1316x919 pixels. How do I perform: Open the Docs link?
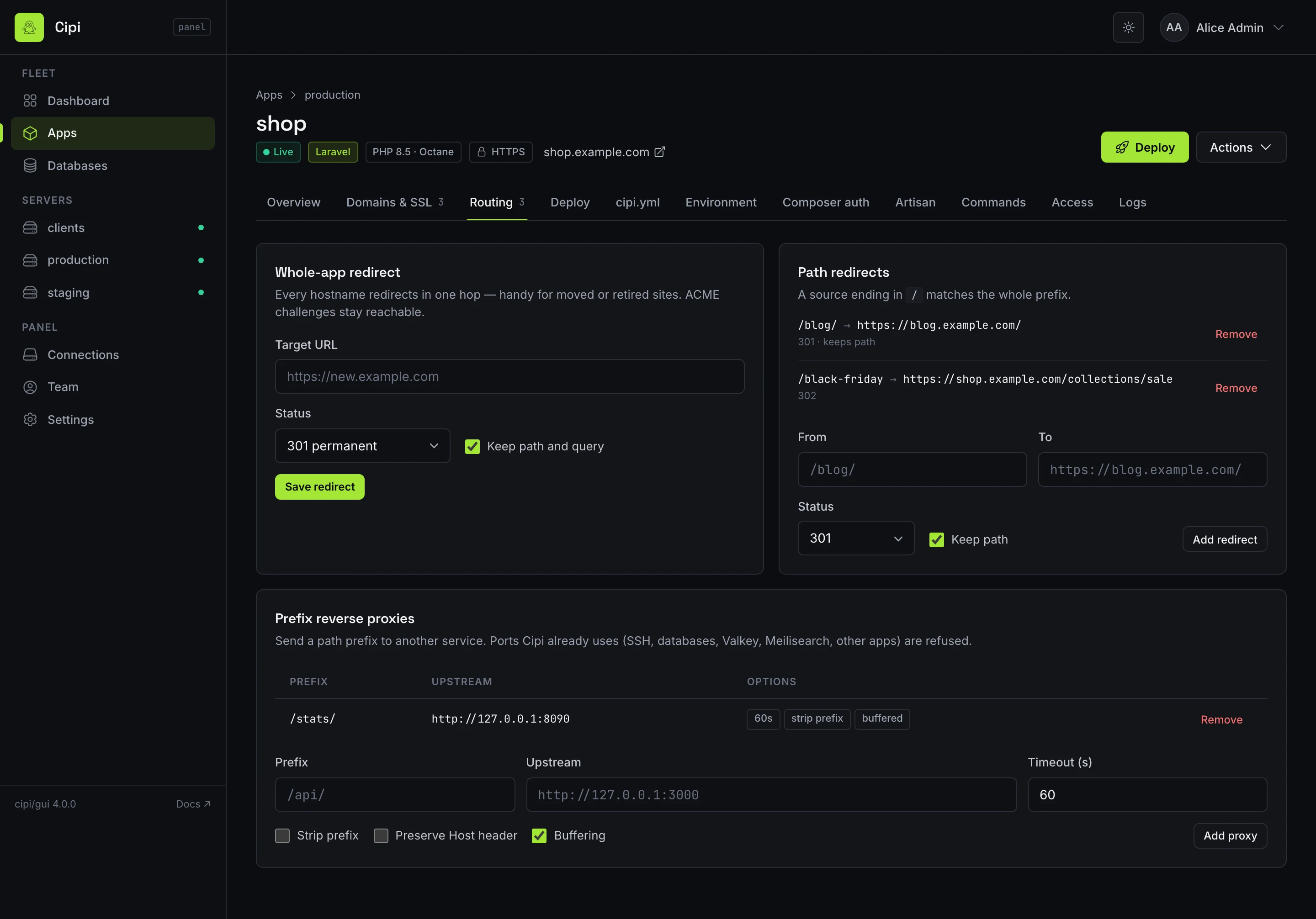click(x=193, y=804)
